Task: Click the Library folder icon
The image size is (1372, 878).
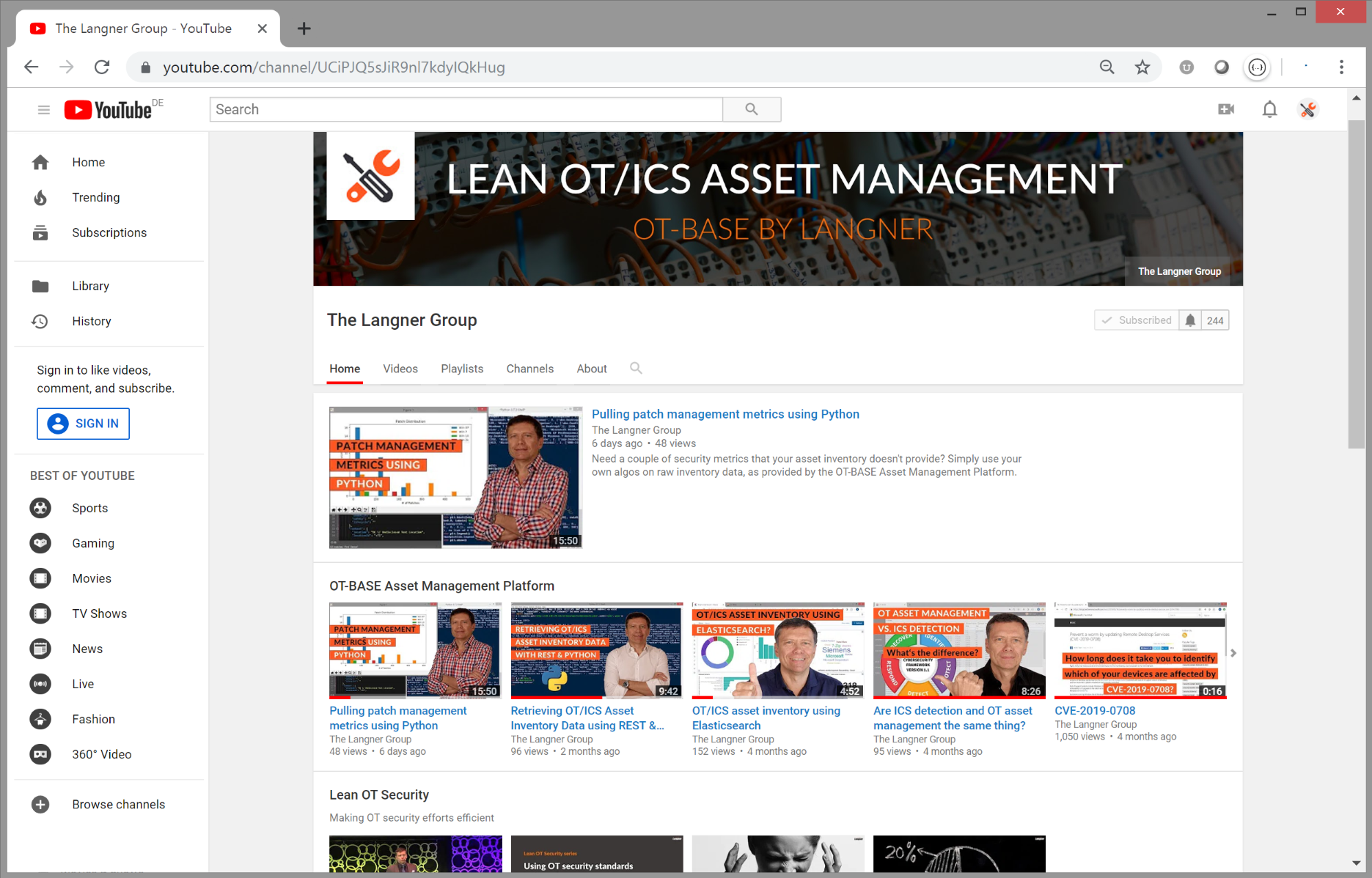Action: point(40,286)
